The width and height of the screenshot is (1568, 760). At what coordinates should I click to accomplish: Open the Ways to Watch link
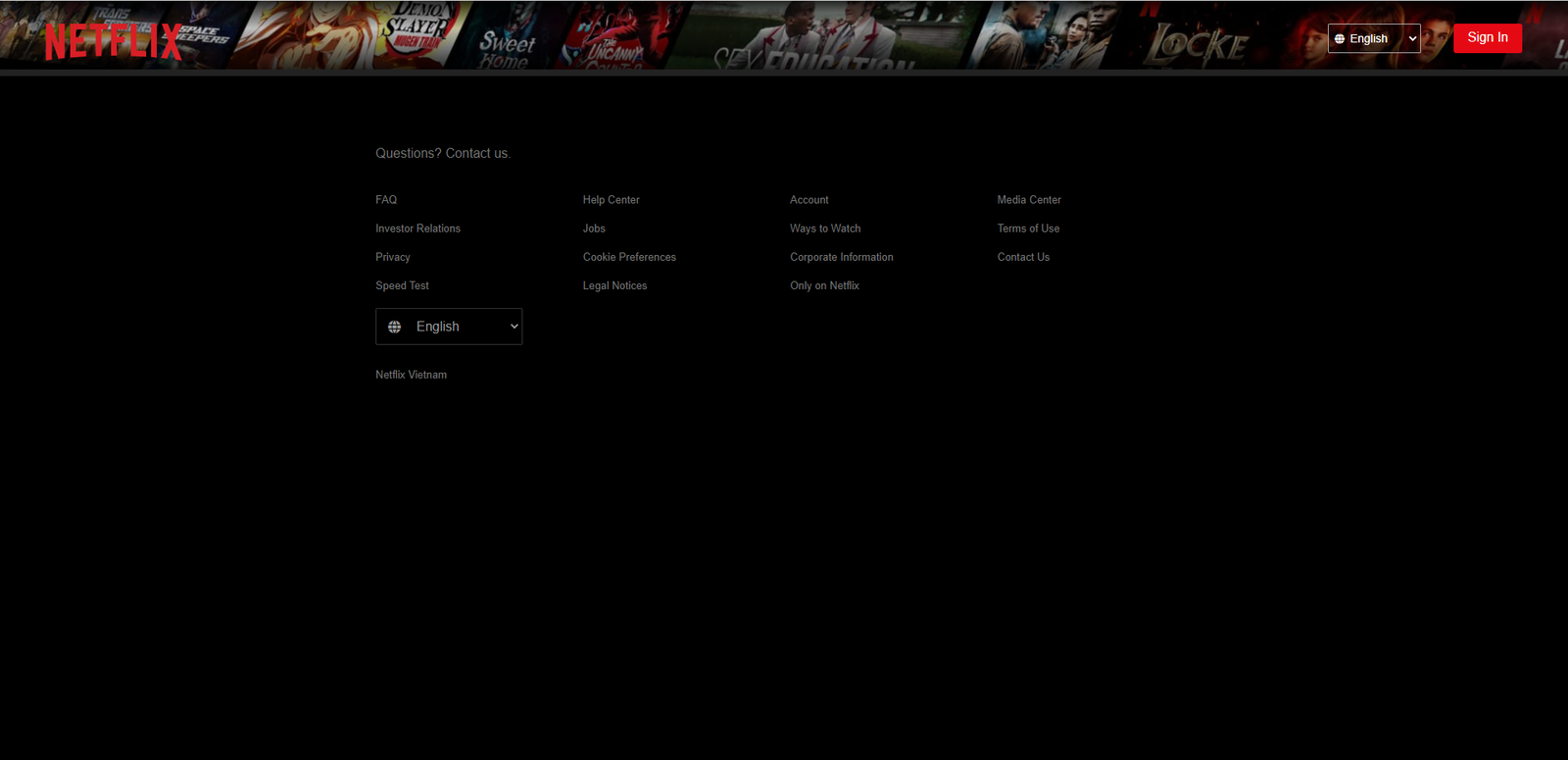point(825,228)
